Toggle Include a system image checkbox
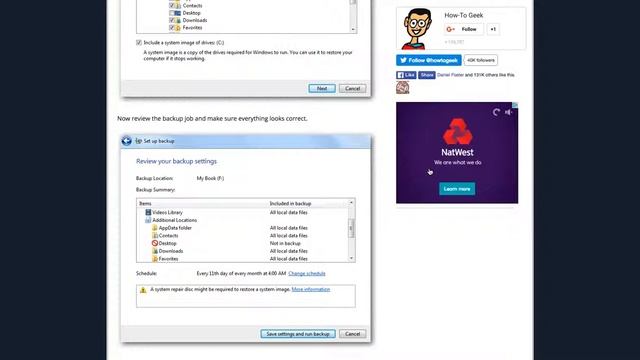The height and width of the screenshot is (360, 640). tap(139, 42)
